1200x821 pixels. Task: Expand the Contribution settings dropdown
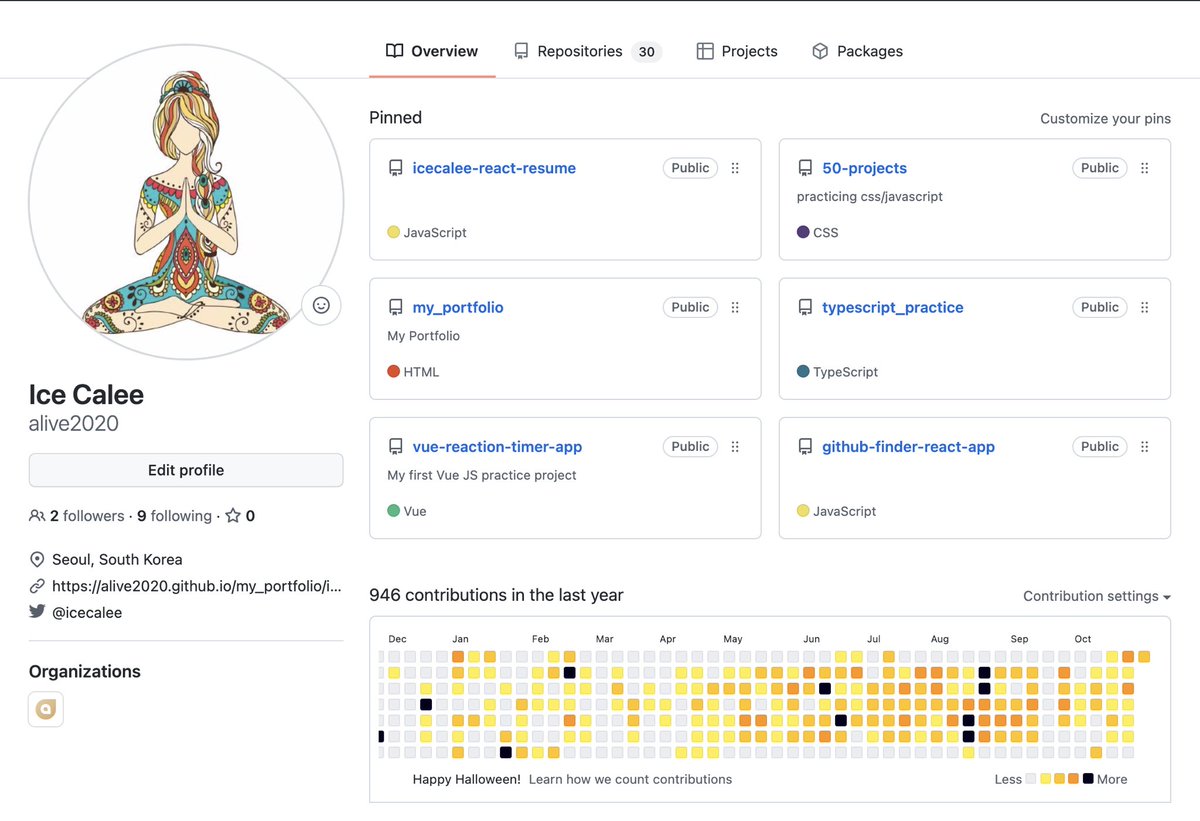tap(1097, 596)
